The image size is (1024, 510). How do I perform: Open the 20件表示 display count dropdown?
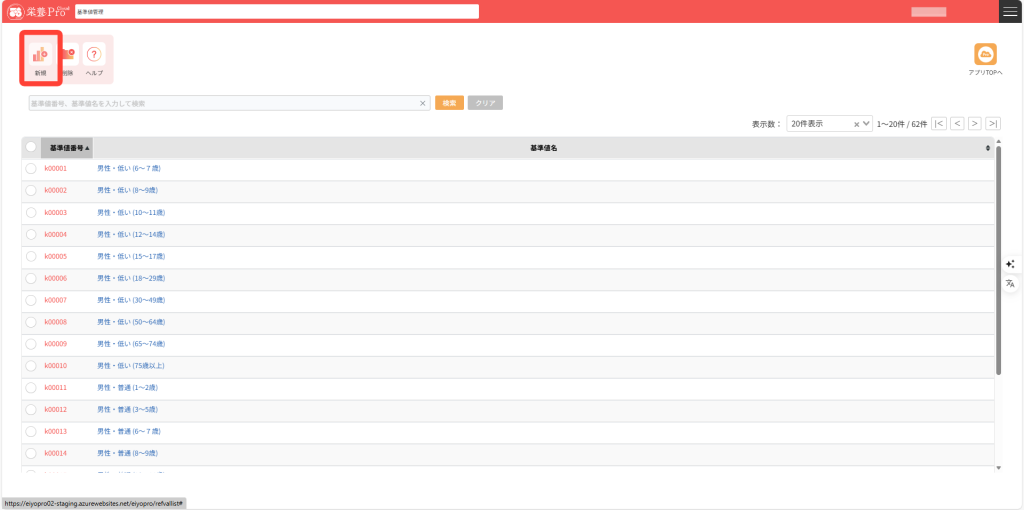[x=828, y=124]
